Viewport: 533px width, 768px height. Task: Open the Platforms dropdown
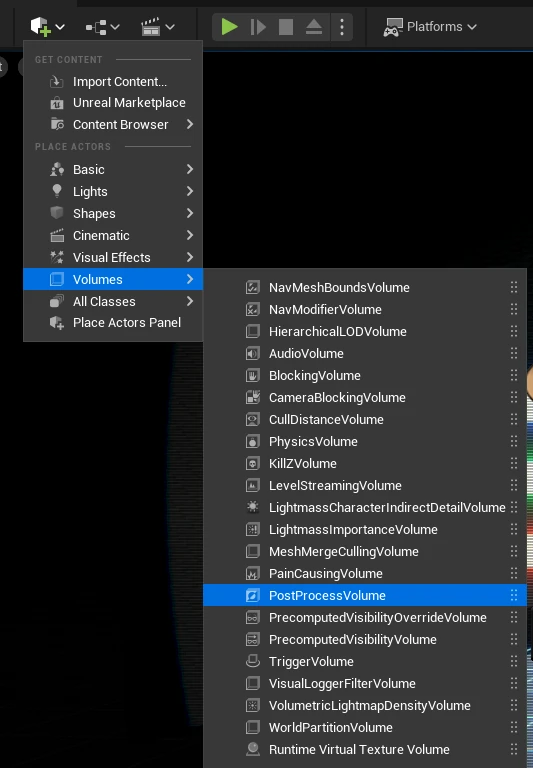tap(430, 26)
